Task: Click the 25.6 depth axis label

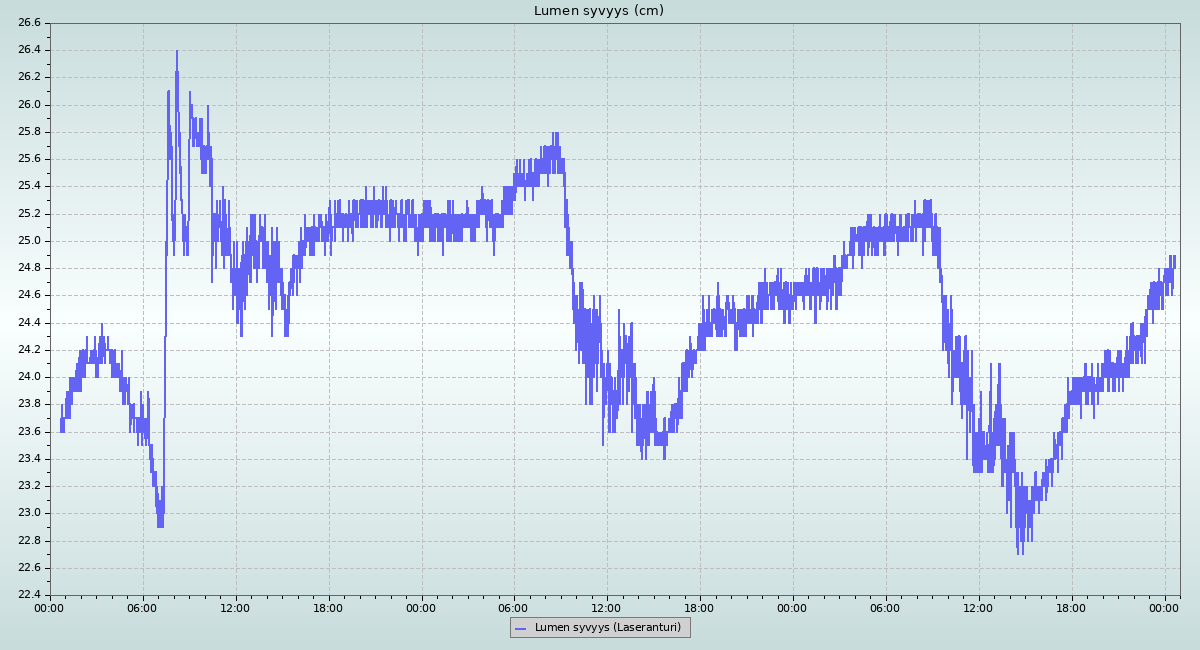Action: coord(30,159)
